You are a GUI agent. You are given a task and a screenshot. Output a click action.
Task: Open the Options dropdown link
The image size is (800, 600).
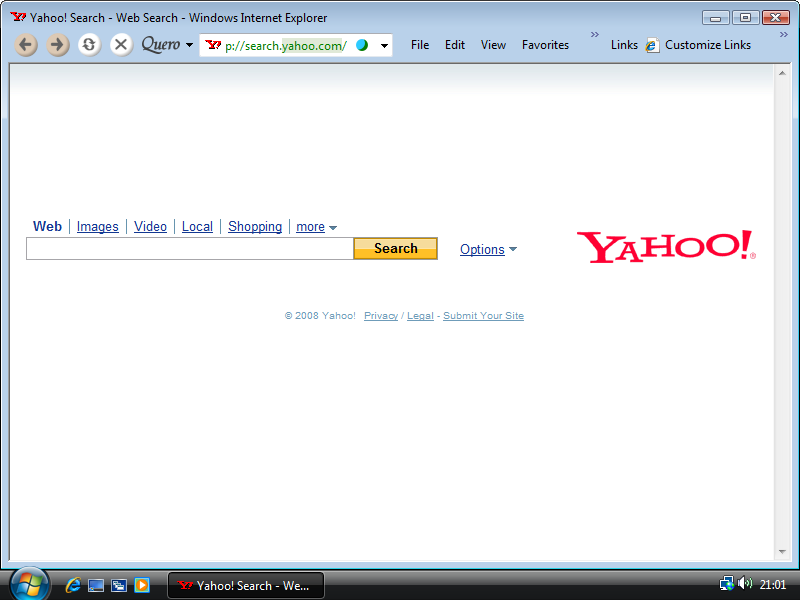click(488, 249)
